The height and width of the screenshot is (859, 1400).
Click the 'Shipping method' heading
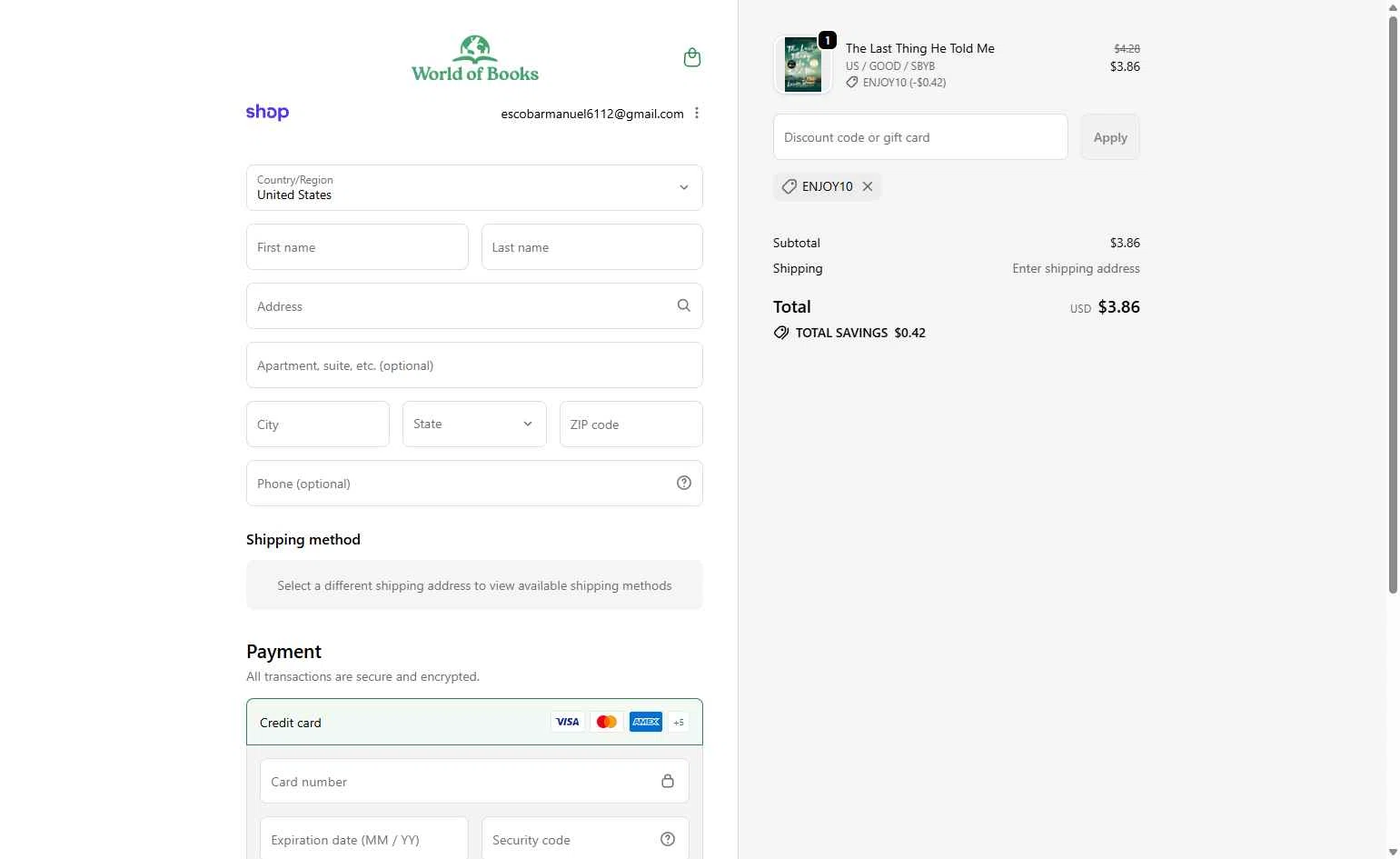pyautogui.click(x=303, y=540)
